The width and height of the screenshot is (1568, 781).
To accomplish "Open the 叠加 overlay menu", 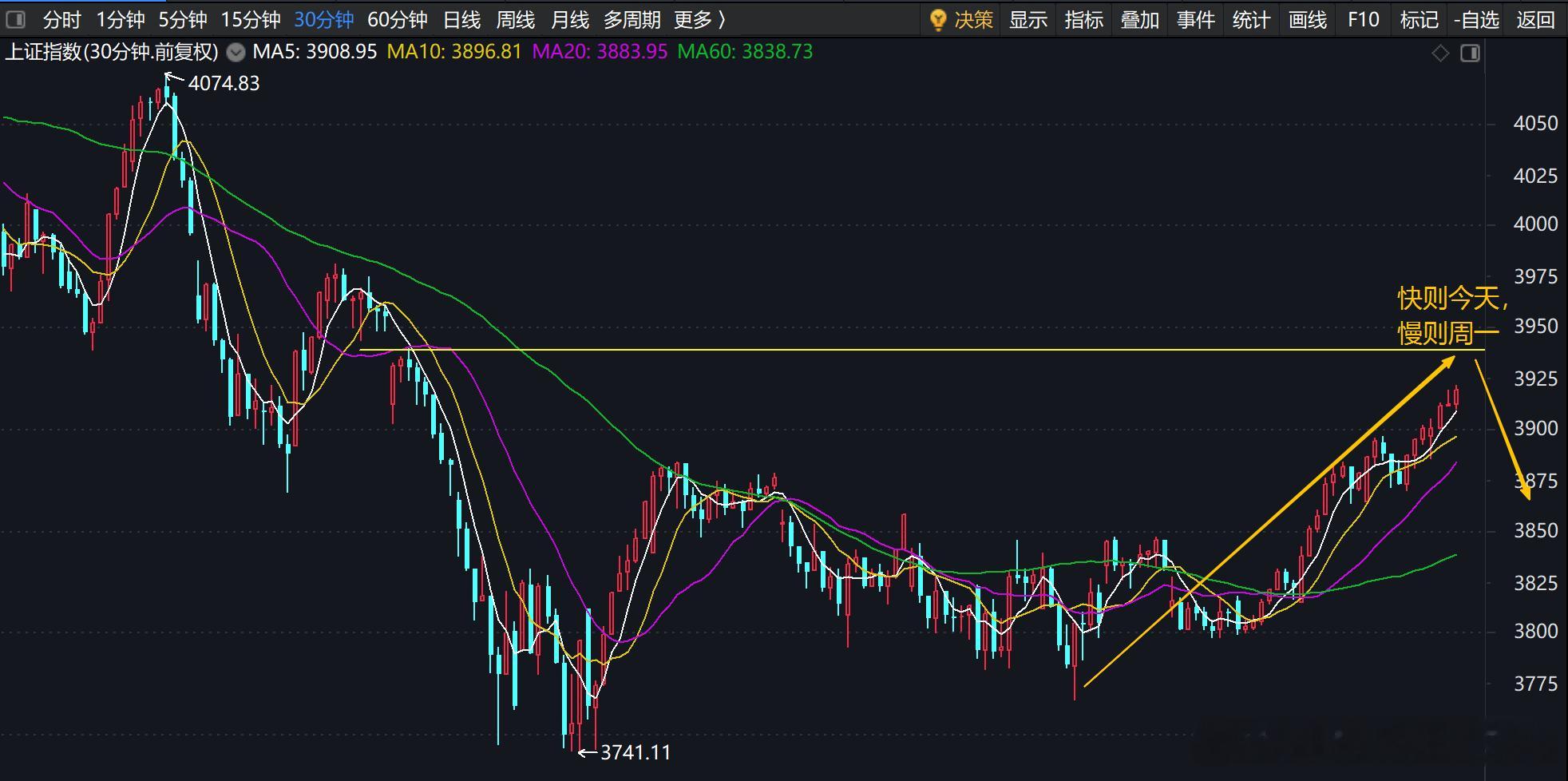I will [1139, 19].
